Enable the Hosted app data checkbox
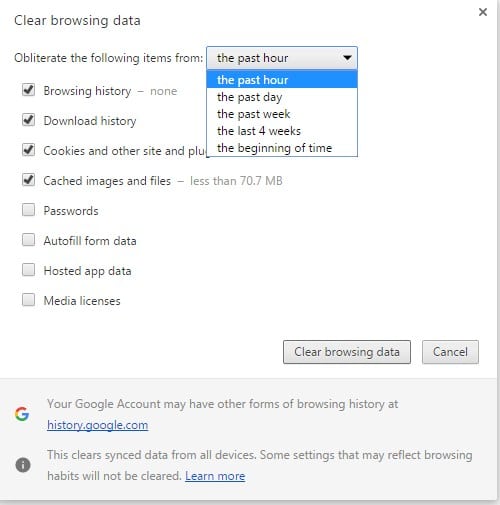The image size is (500, 505). [x=28, y=270]
